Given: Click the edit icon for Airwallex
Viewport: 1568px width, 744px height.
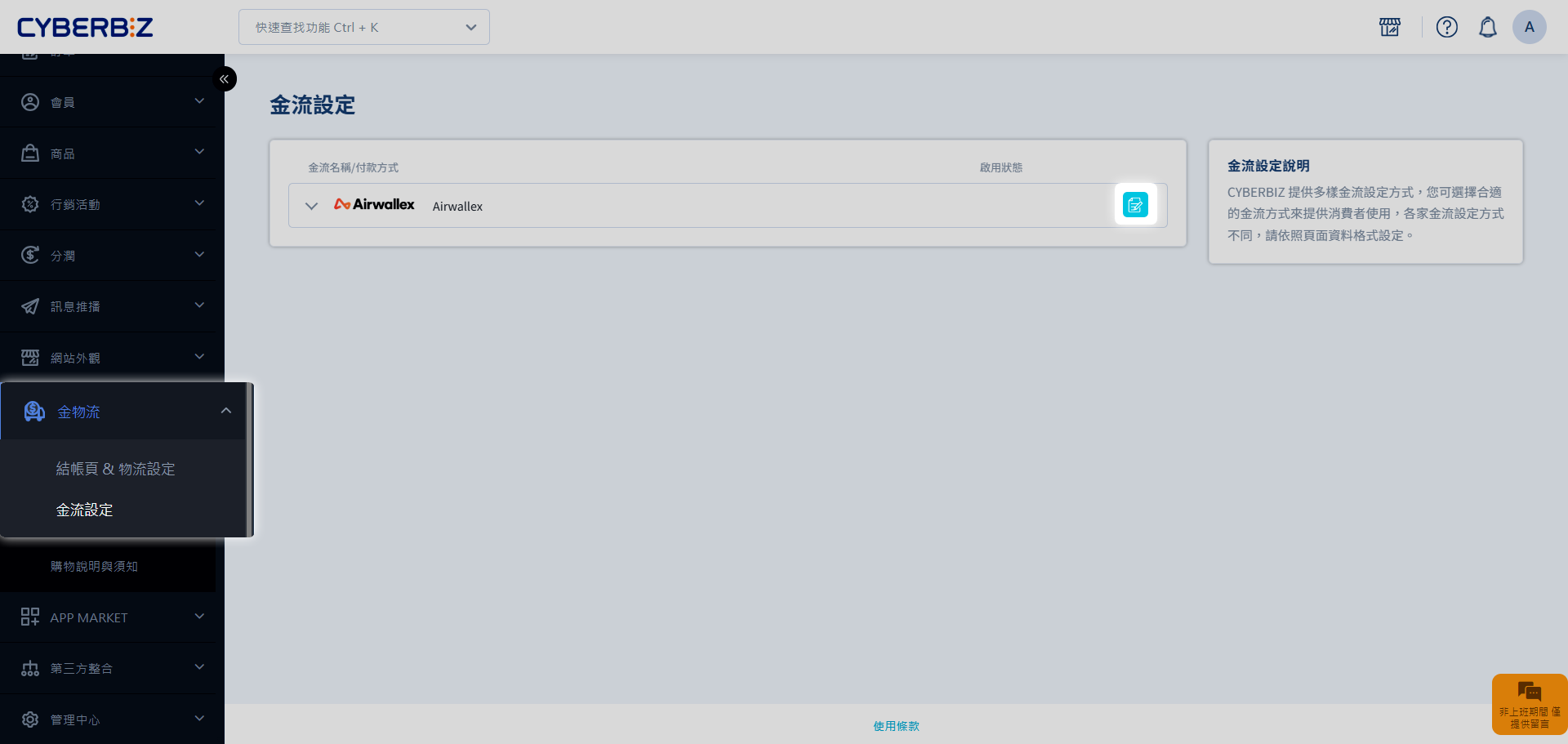Looking at the screenshot, I should click(x=1135, y=205).
